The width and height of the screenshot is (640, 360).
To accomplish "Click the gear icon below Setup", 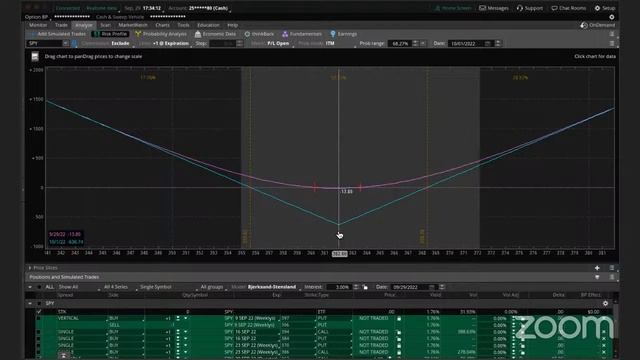I will click(611, 17).
